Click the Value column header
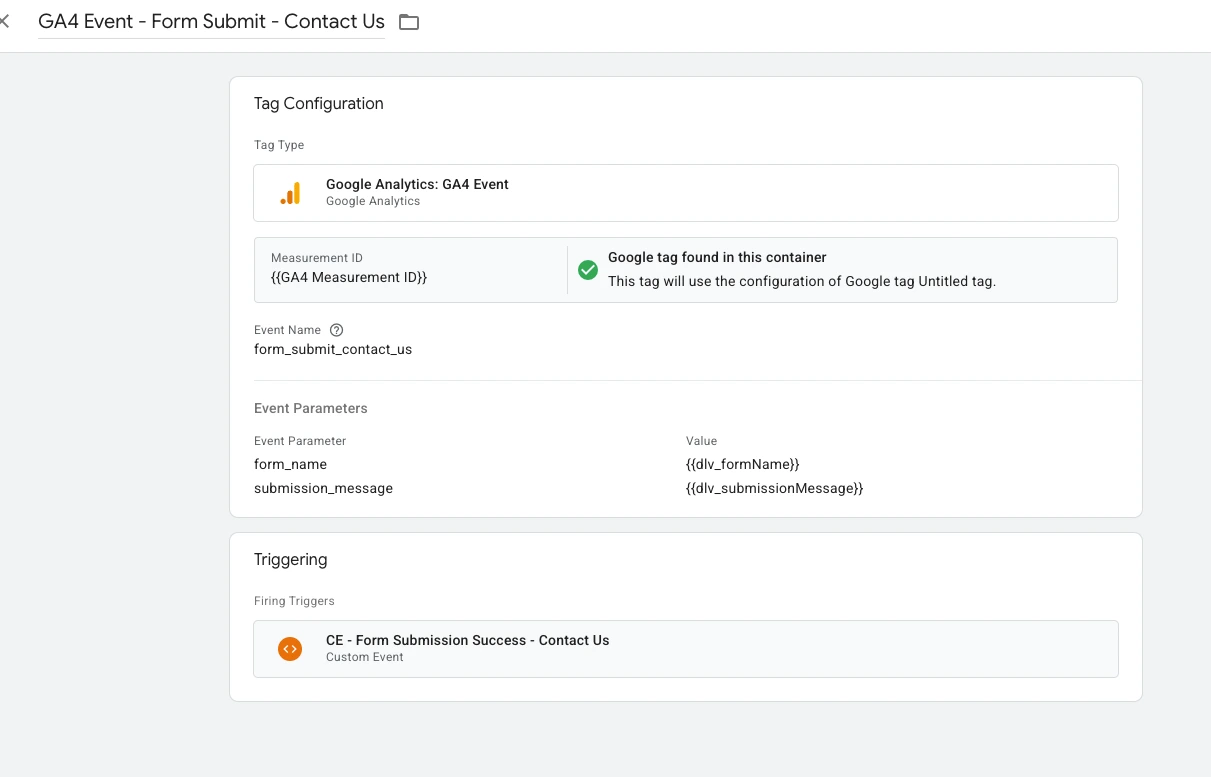This screenshot has height=777, width=1211. pyautogui.click(x=701, y=441)
